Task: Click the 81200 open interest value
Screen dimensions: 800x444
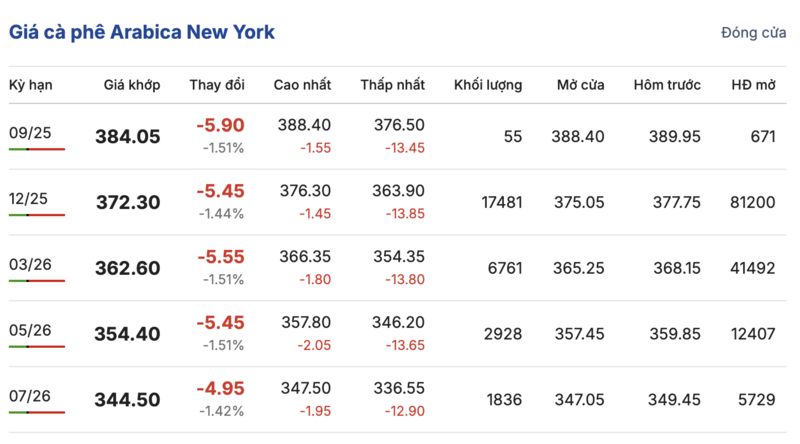Action: 753,202
